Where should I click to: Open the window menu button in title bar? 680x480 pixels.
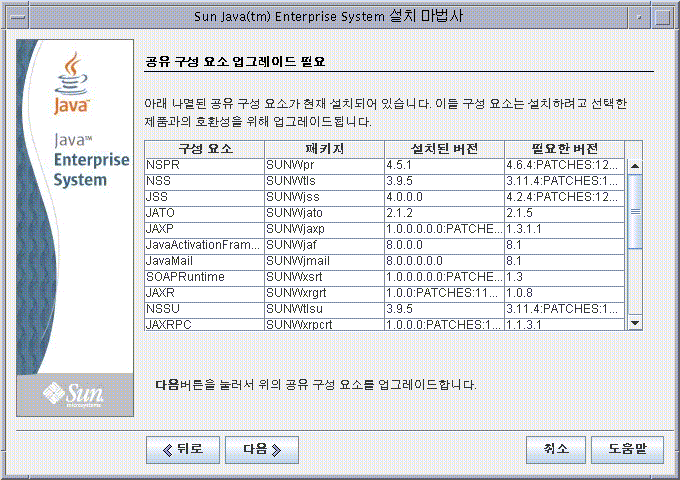(x=17, y=17)
